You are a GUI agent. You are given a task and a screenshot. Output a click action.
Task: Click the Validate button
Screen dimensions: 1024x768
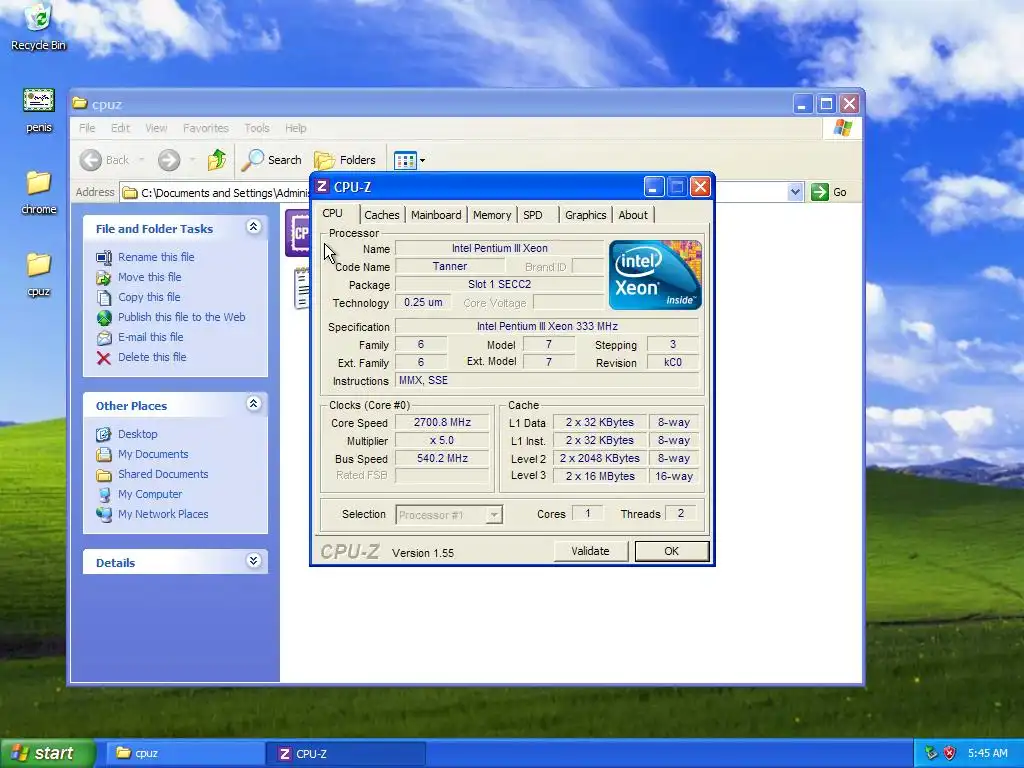pos(590,551)
